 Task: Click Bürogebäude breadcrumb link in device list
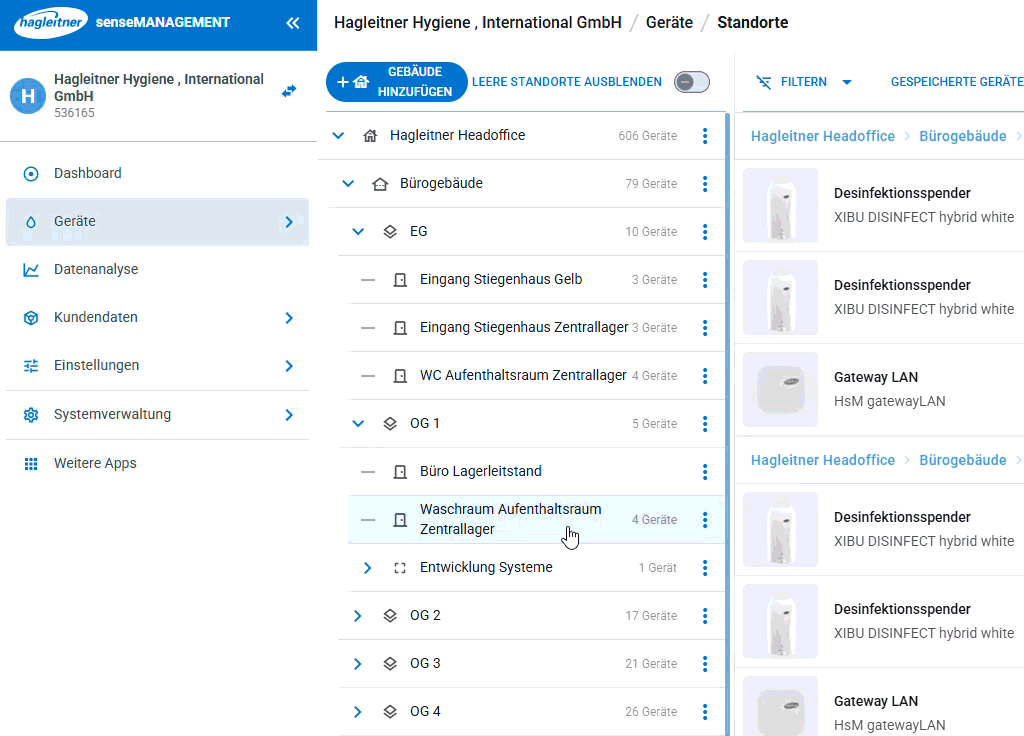[962, 136]
